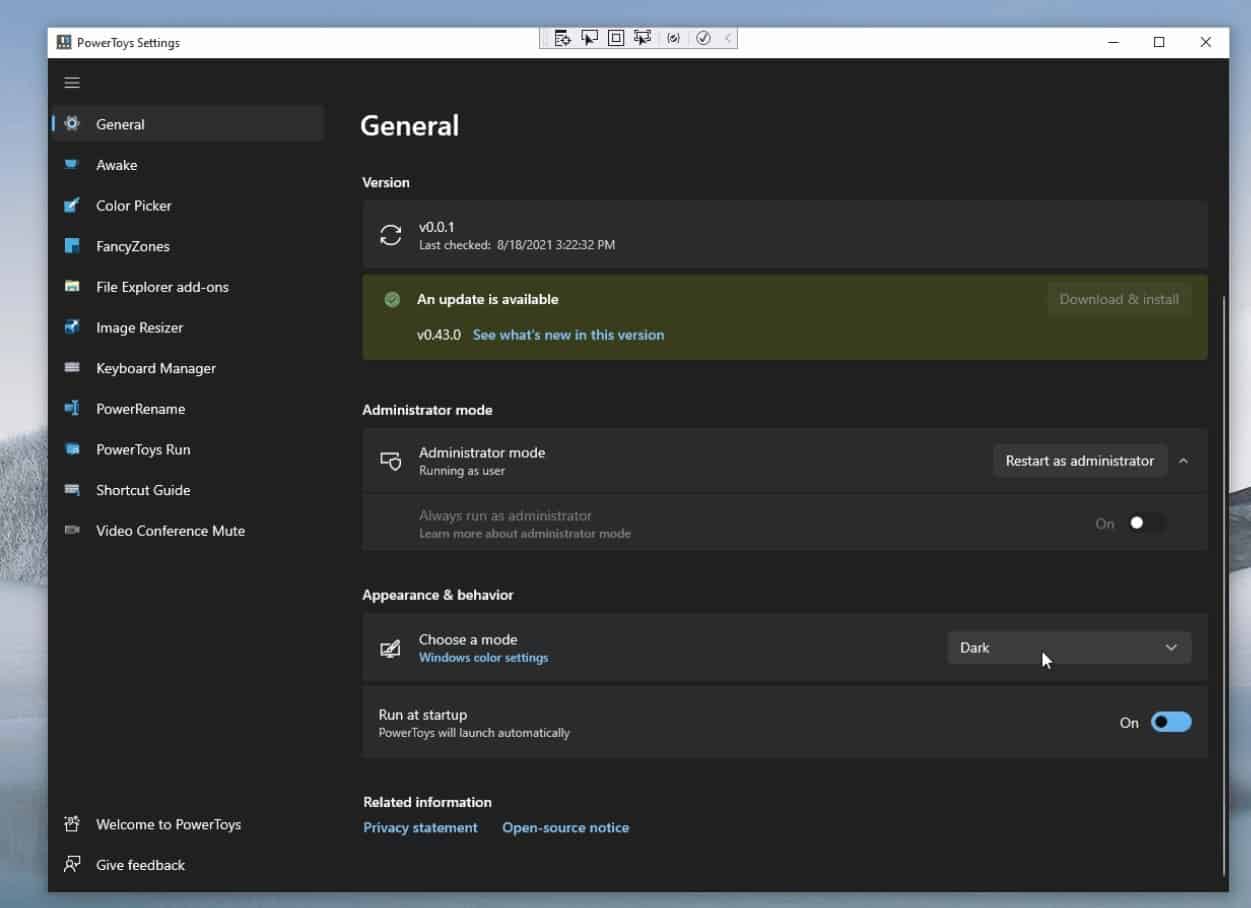Select the FancyZones icon in the sidebar
The width and height of the screenshot is (1251, 908).
(x=72, y=246)
